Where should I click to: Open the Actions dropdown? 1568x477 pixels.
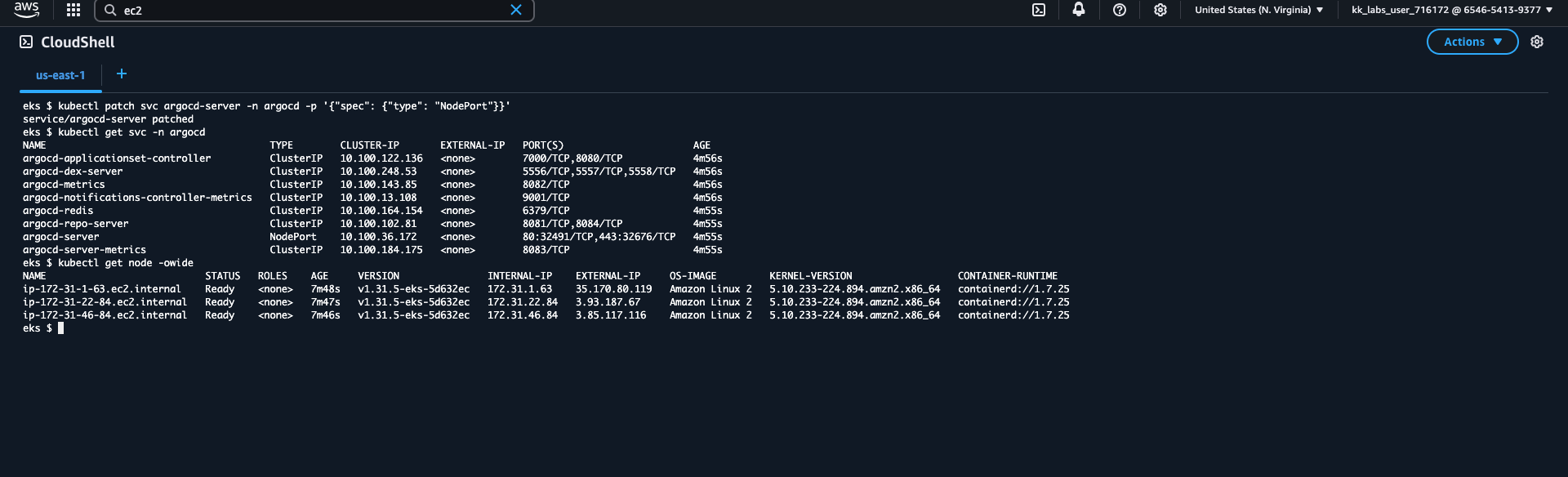(1472, 42)
